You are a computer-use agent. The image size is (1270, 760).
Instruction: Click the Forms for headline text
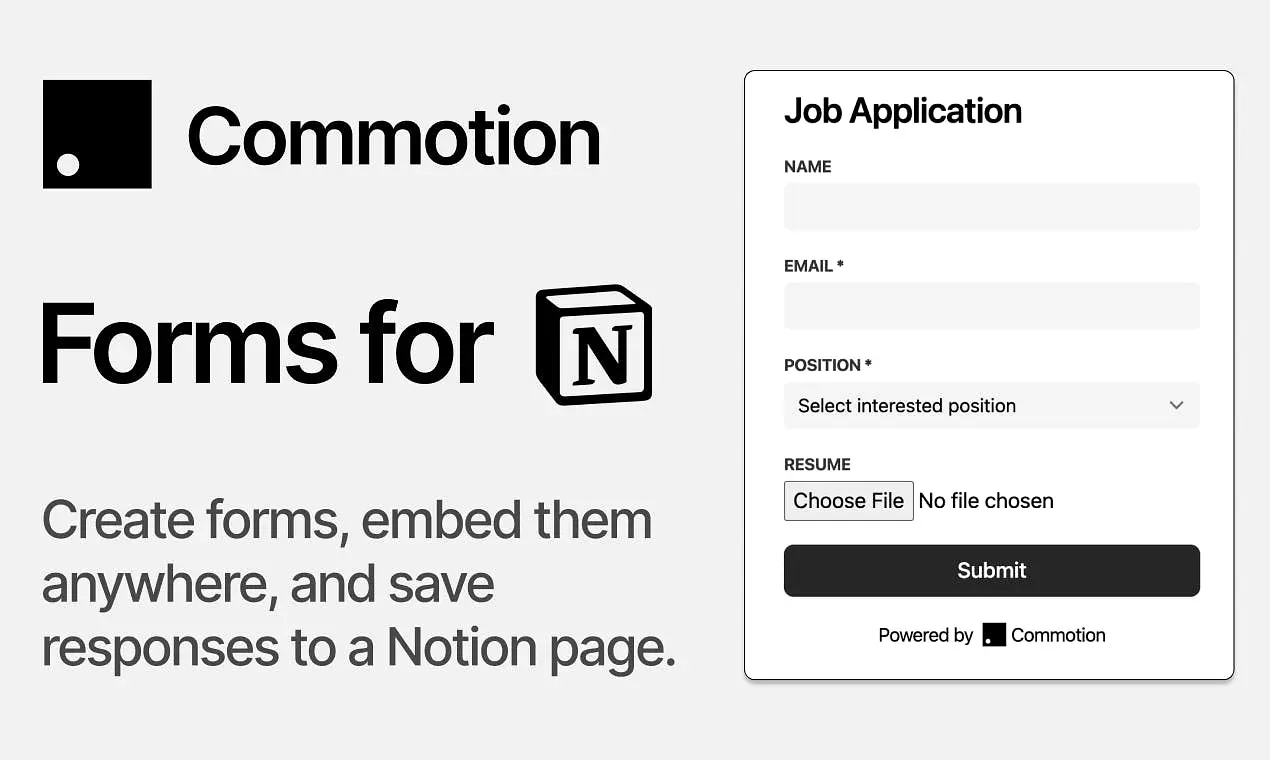[267, 344]
